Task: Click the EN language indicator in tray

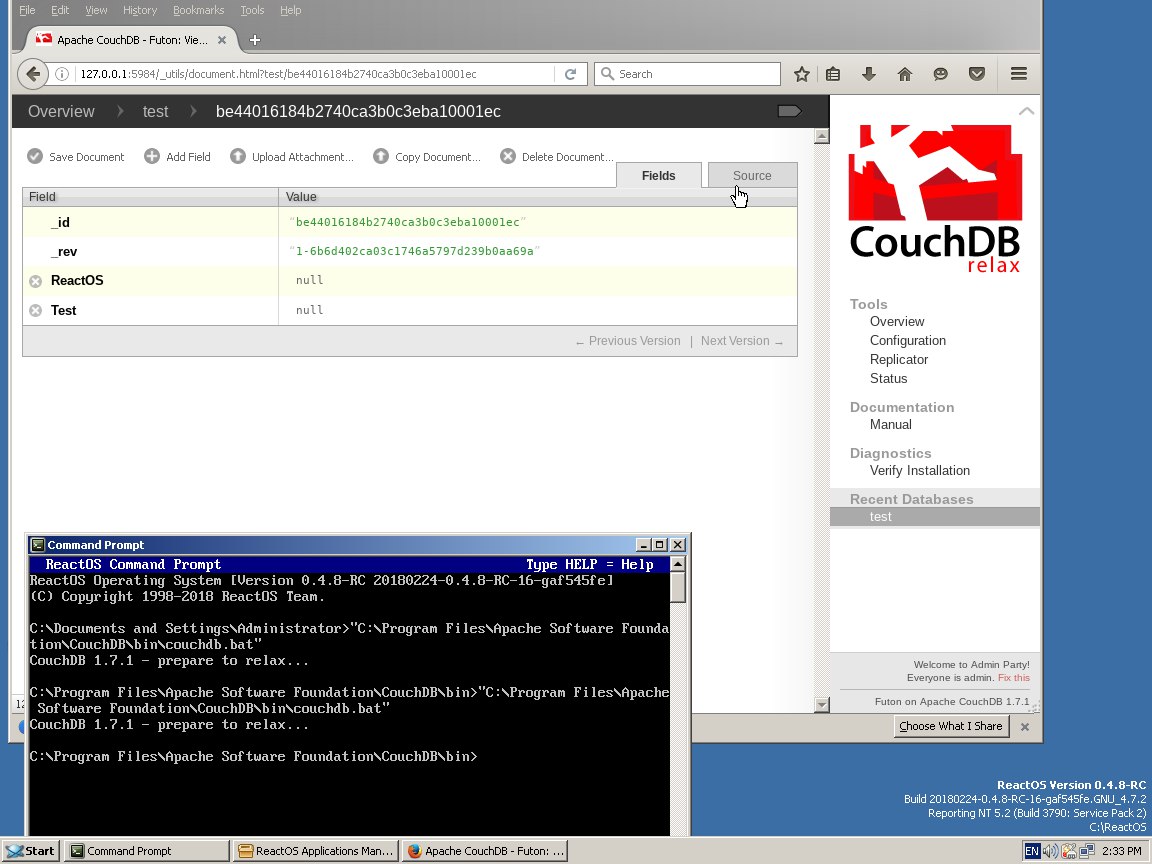Action: [x=1032, y=851]
